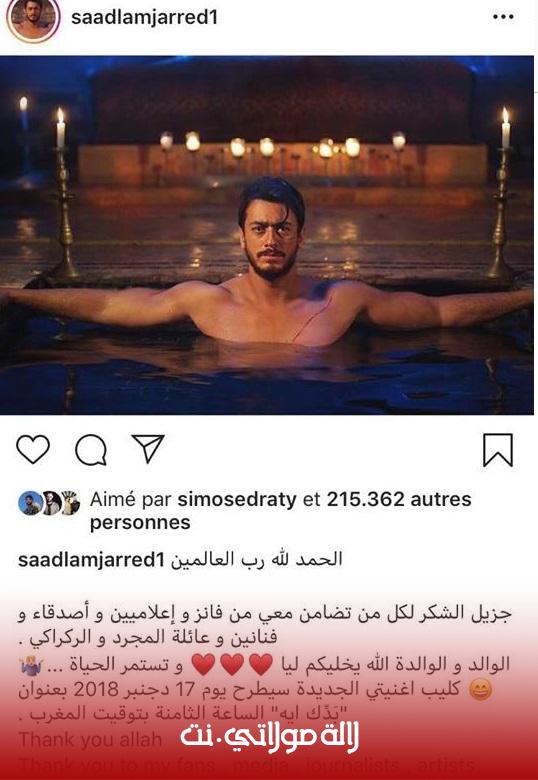The height and width of the screenshot is (780, 538).
Task: Save the post with the bookmark icon
Action: pyautogui.click(x=498, y=450)
